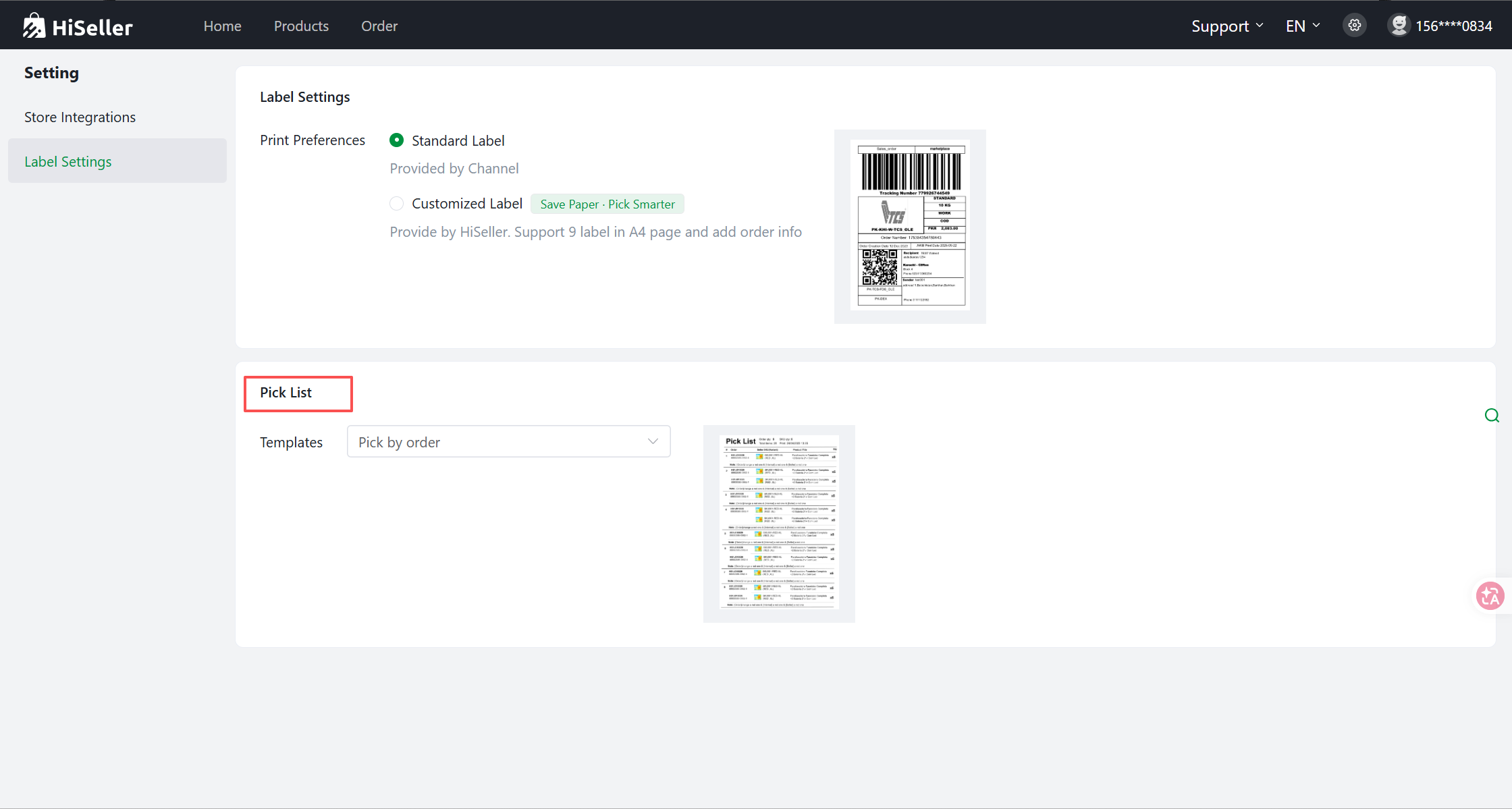Click the pick list template preview thumbnail
This screenshot has height=809, width=1512.
[x=779, y=523]
